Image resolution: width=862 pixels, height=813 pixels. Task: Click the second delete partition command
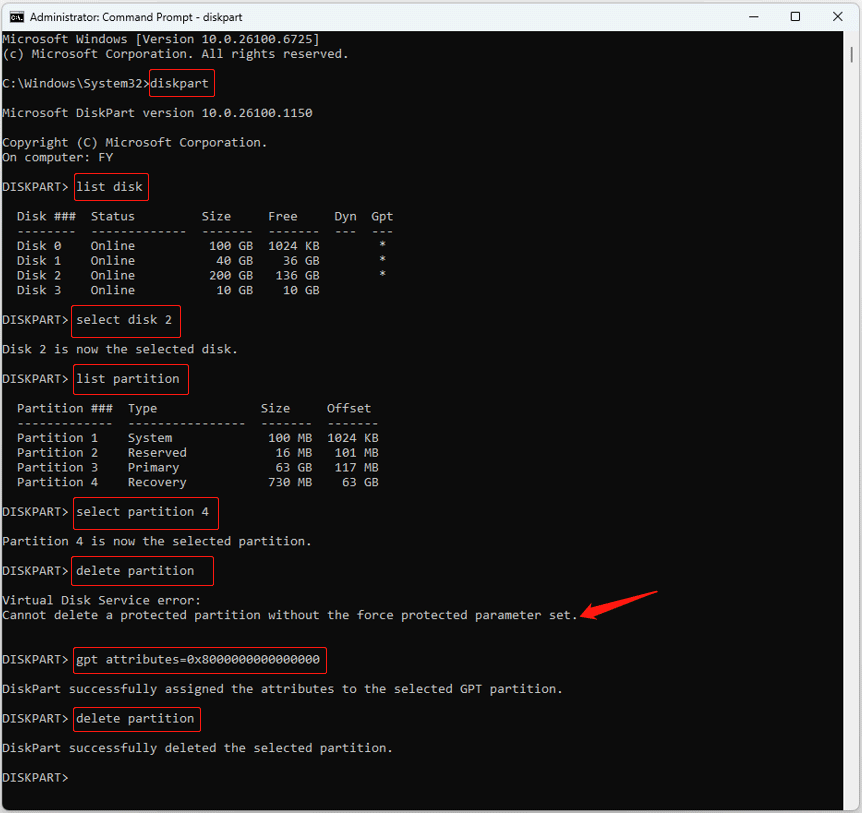tap(136, 718)
